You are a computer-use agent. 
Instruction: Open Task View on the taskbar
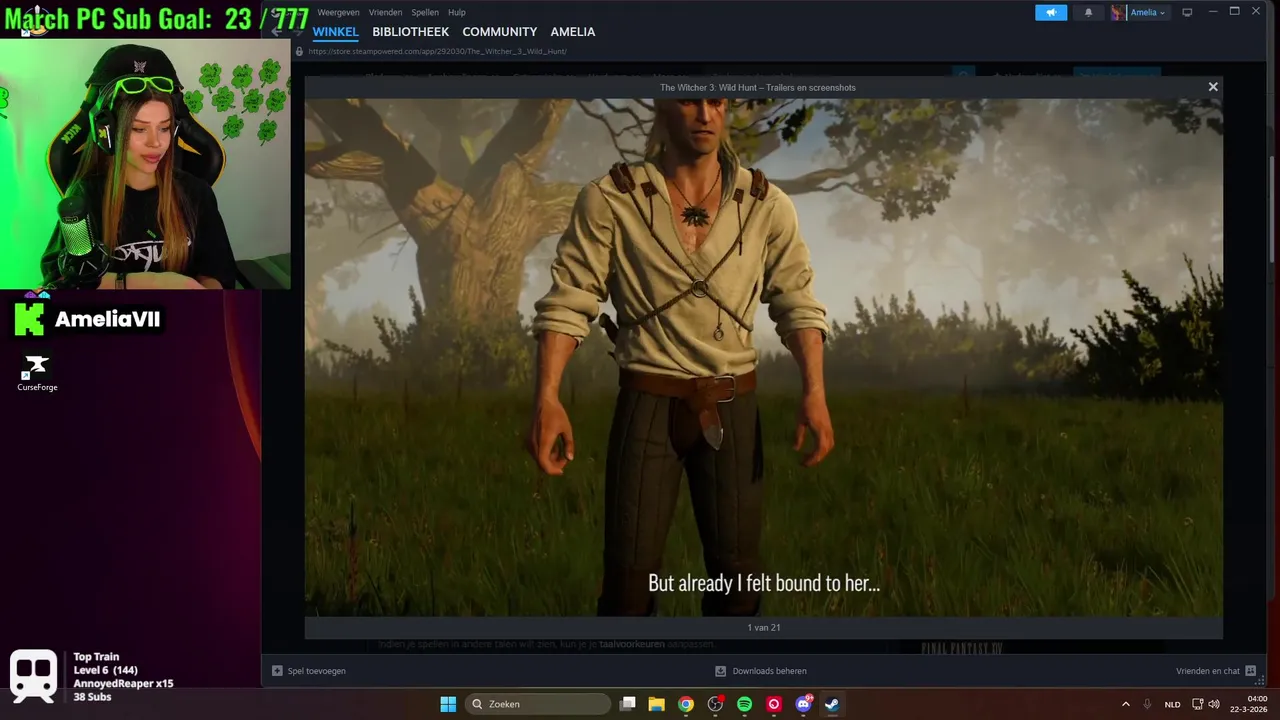[628, 704]
